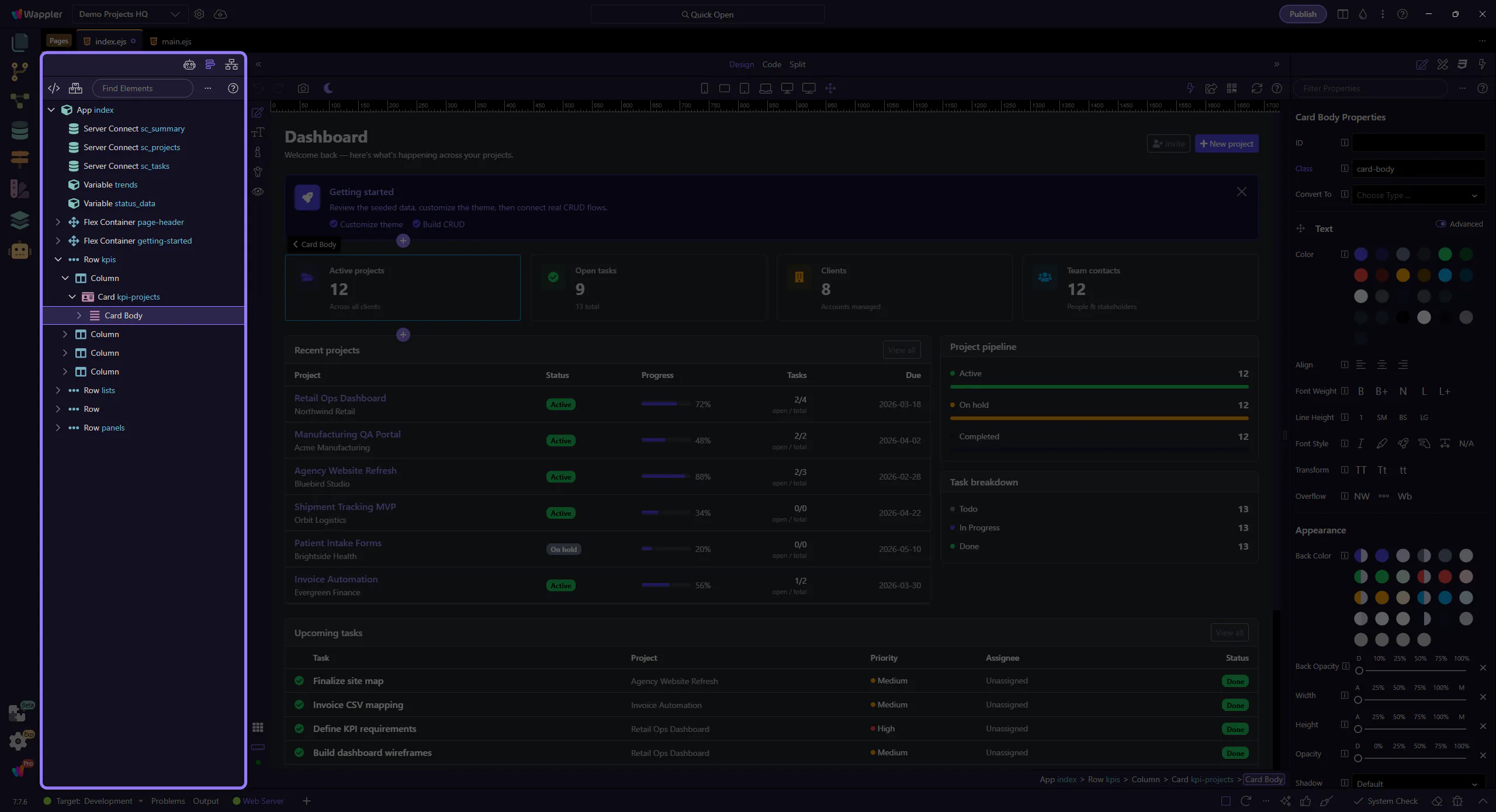Open the Database Manager sidebar icon
Image resolution: width=1496 pixels, height=812 pixels.
pos(19,130)
